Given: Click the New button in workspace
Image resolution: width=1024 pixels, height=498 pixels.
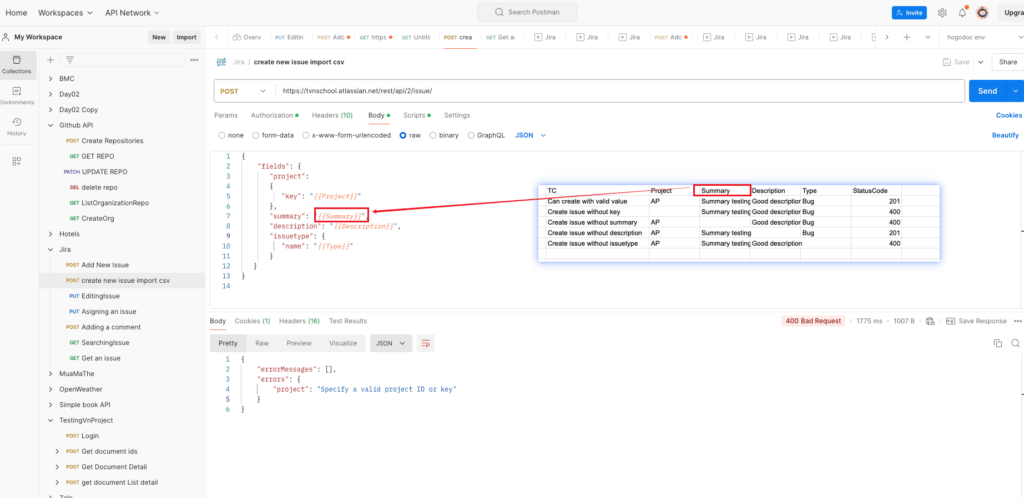Looking at the screenshot, I should [159, 37].
